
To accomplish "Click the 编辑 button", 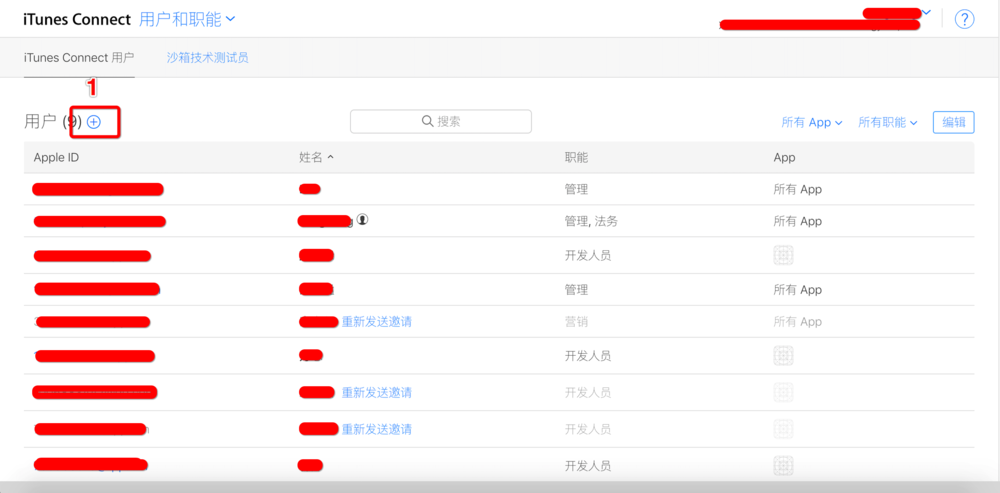I will pos(953,122).
